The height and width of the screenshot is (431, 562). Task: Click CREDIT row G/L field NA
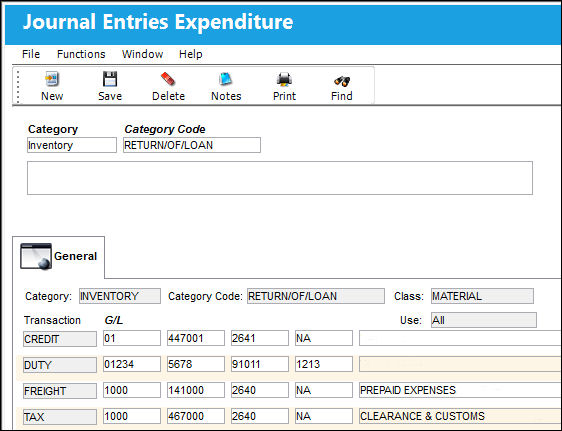[x=324, y=338]
